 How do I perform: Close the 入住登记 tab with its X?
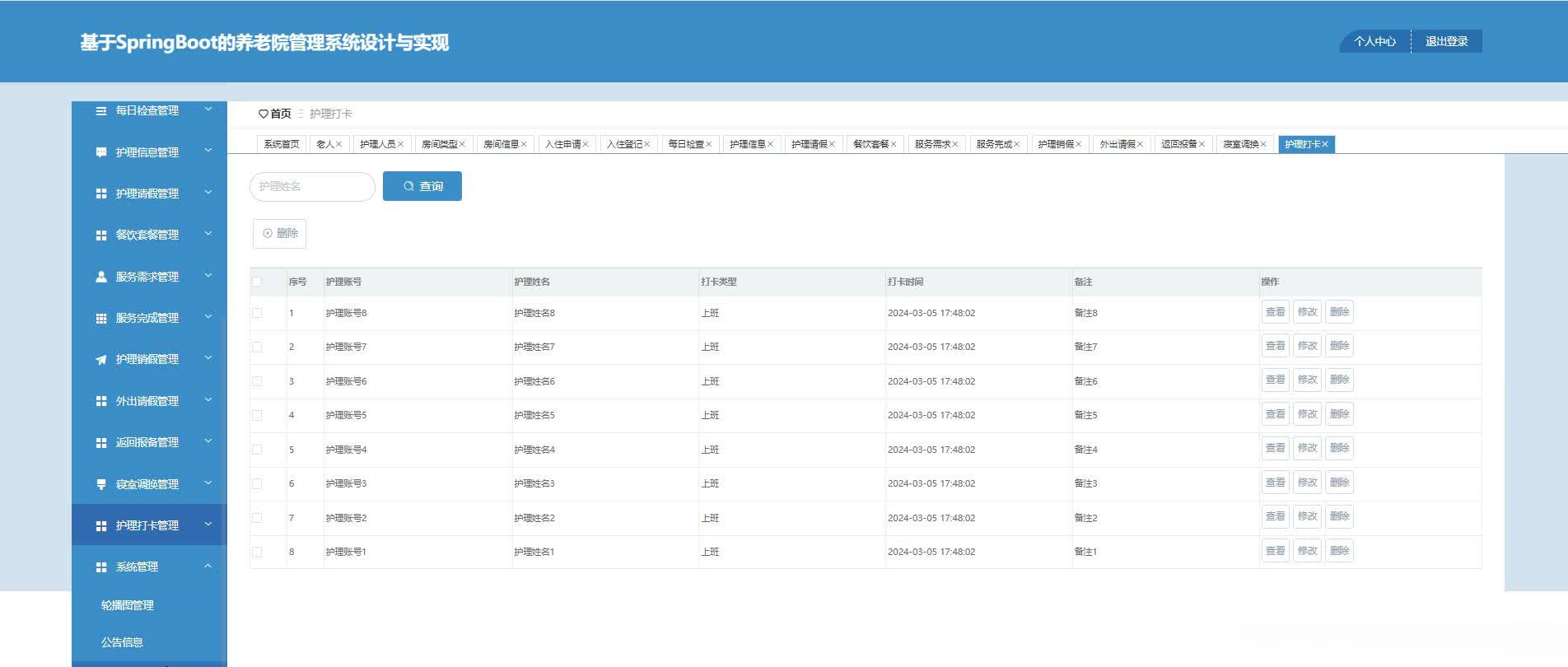tap(647, 144)
